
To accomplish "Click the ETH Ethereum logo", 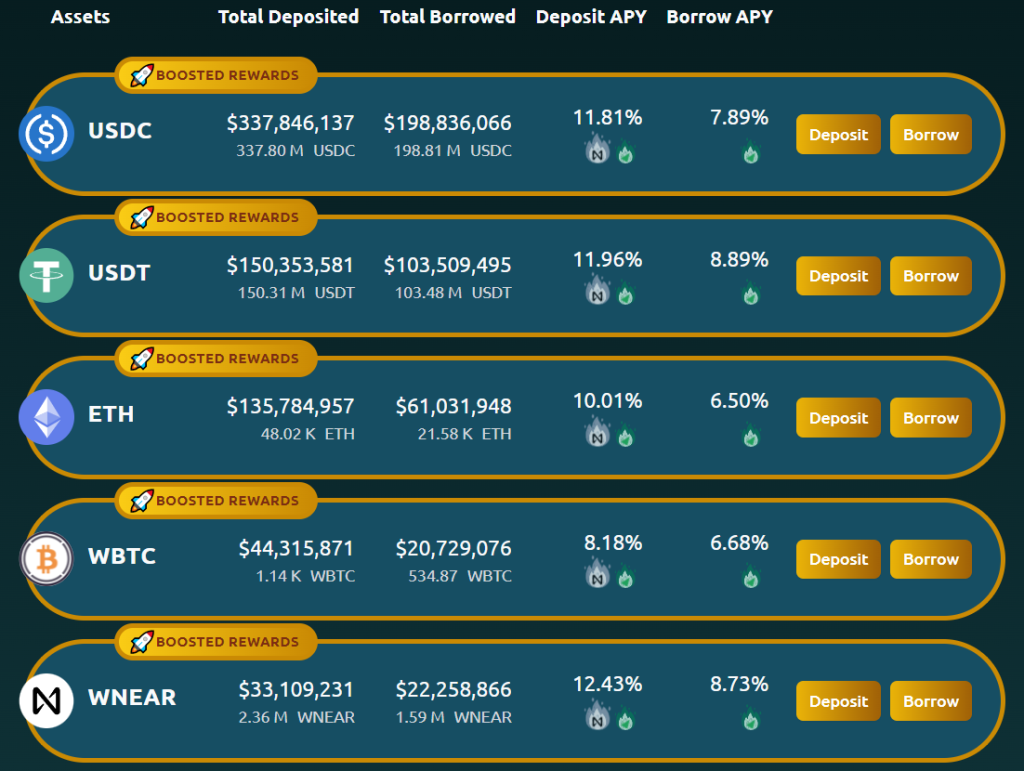I will 46,417.
